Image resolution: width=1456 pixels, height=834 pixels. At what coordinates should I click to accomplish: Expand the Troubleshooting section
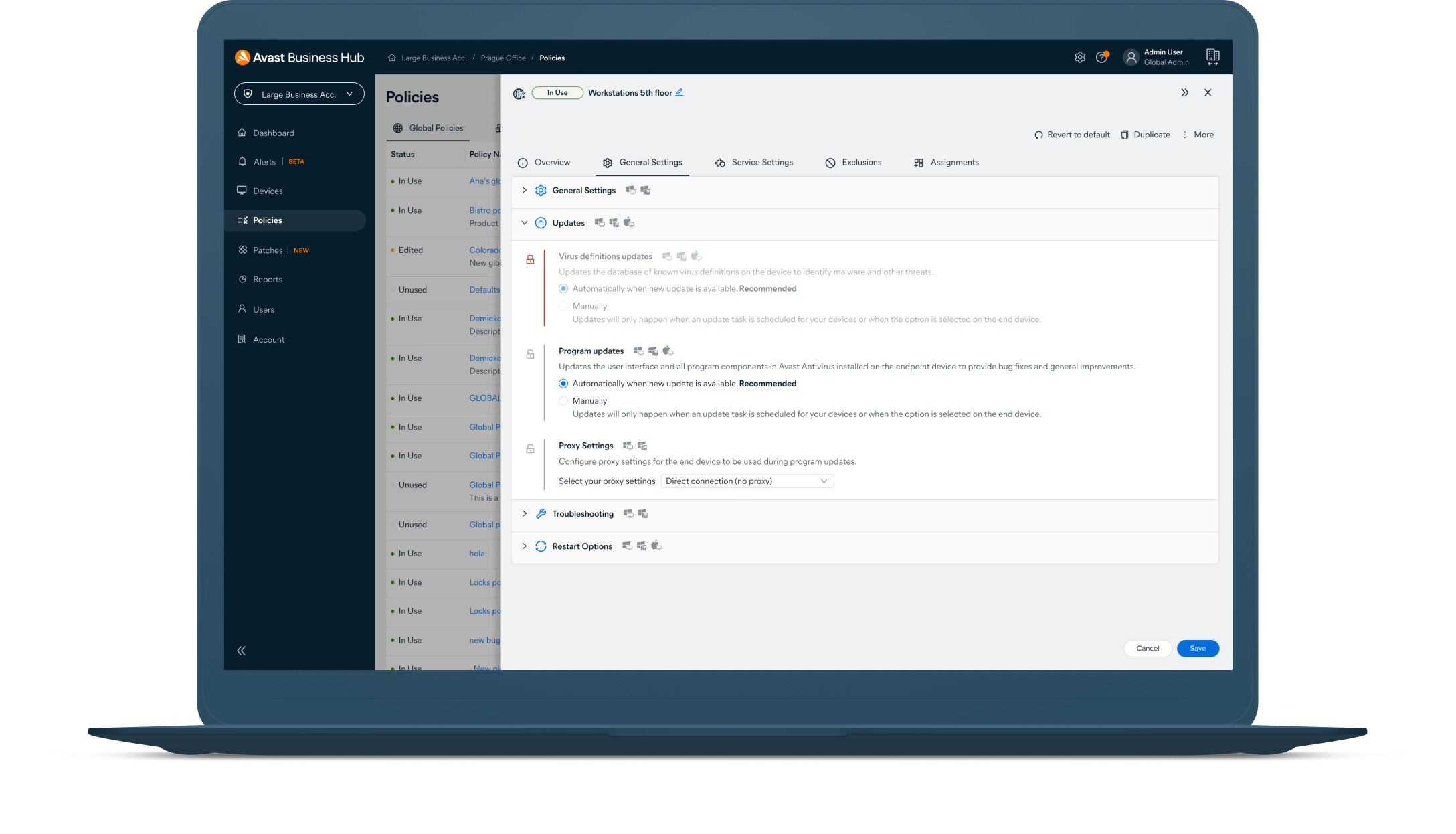(525, 513)
